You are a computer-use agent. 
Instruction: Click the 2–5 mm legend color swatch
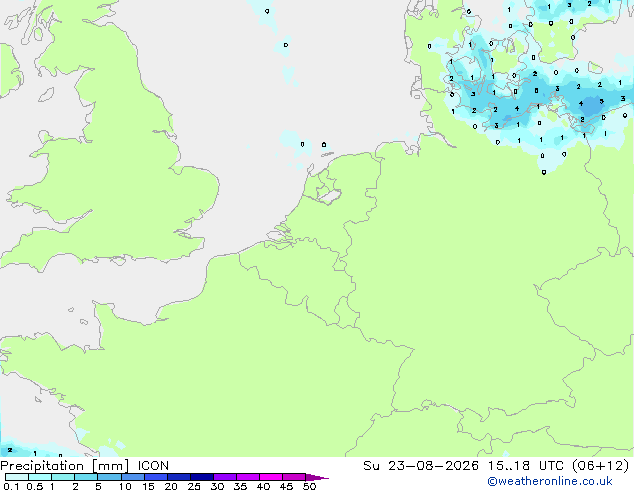[x=86, y=477]
